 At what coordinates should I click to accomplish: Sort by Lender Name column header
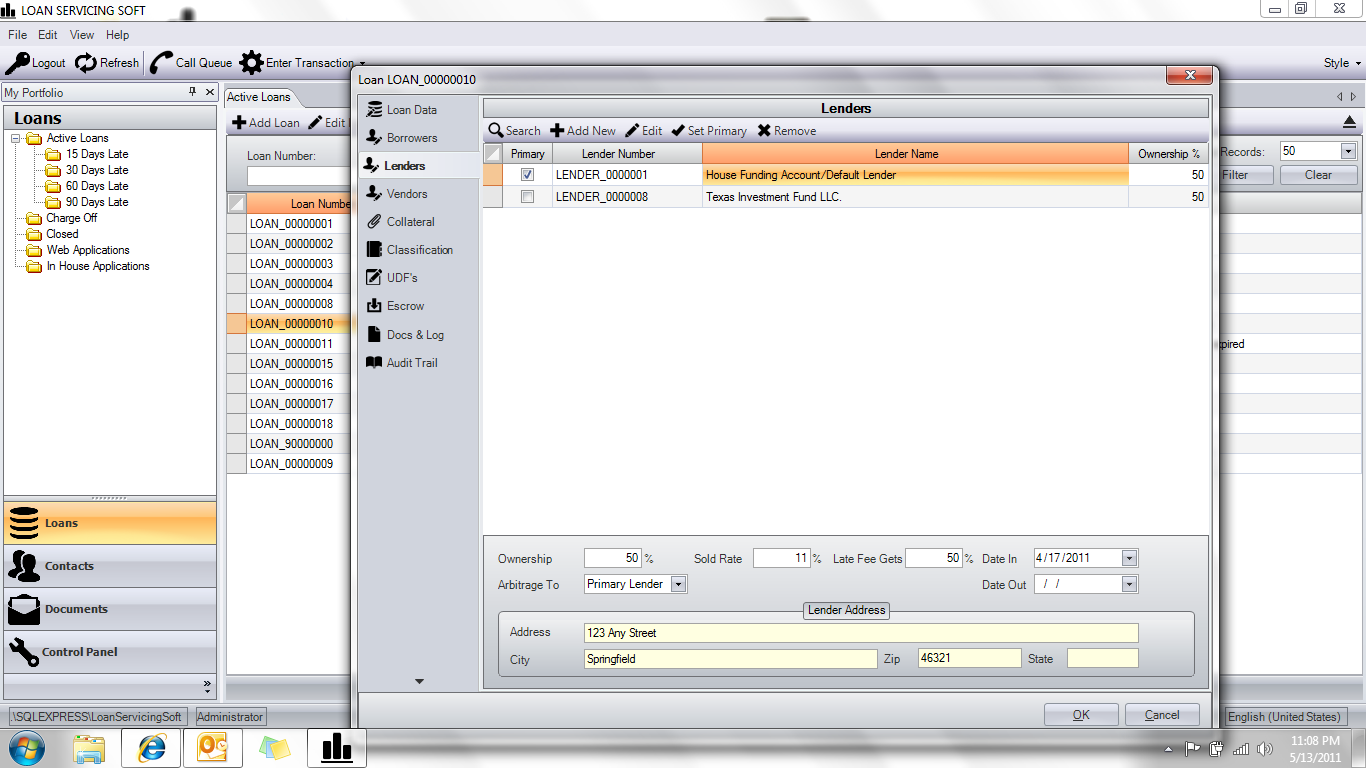point(915,154)
